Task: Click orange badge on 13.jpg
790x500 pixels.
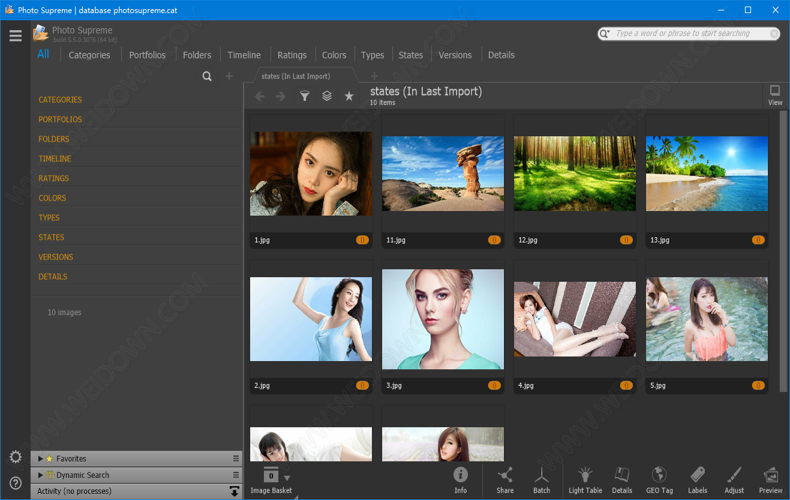Action: [758, 240]
